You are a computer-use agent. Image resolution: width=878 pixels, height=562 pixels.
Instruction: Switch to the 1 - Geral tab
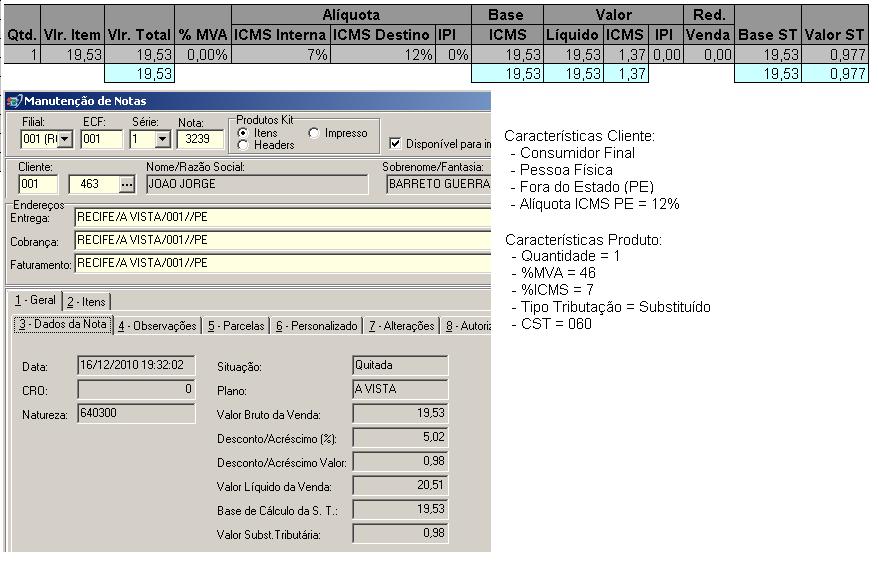pyautogui.click(x=35, y=301)
